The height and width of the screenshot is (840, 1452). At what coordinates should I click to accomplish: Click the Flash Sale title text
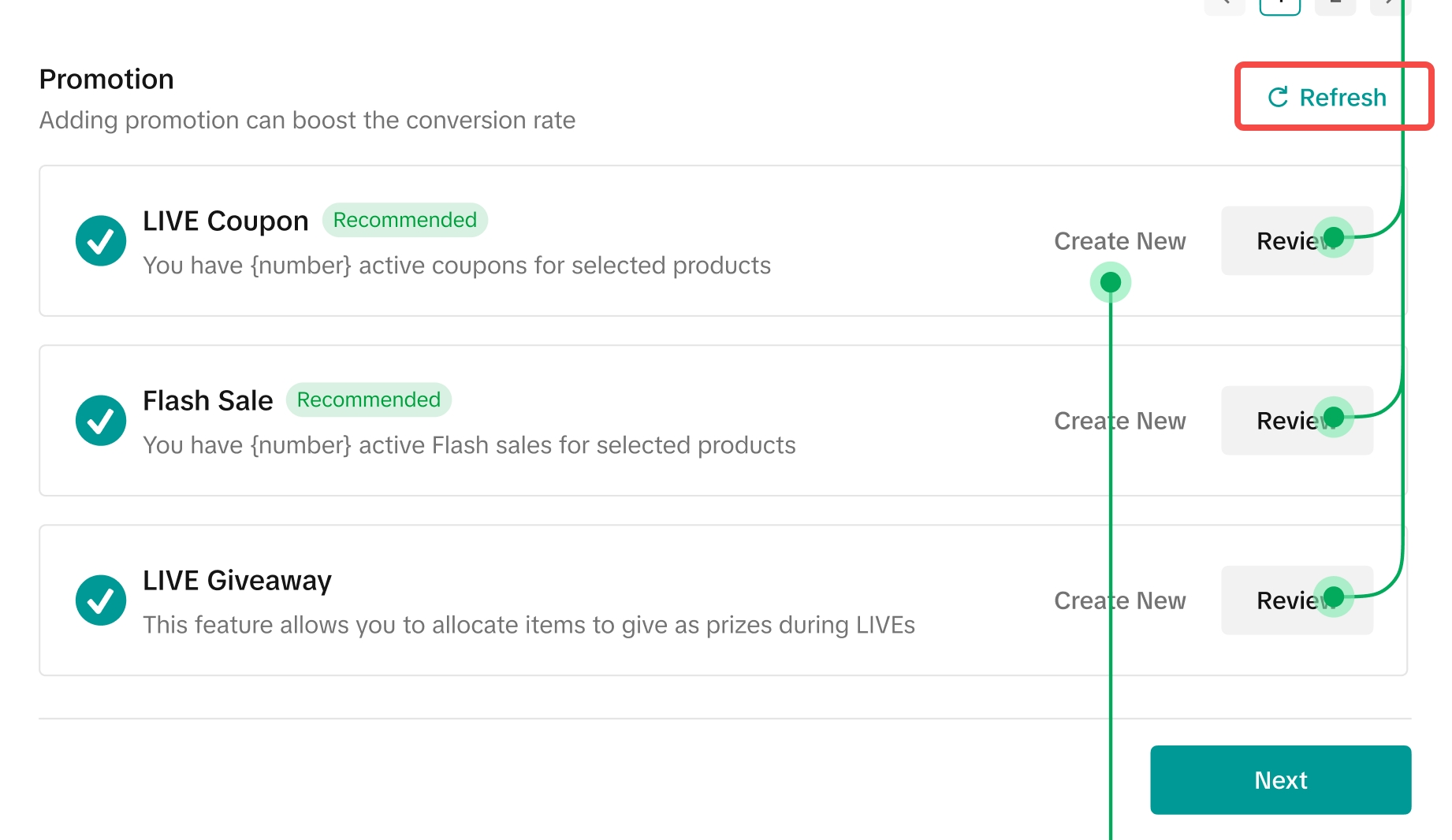[x=207, y=401]
